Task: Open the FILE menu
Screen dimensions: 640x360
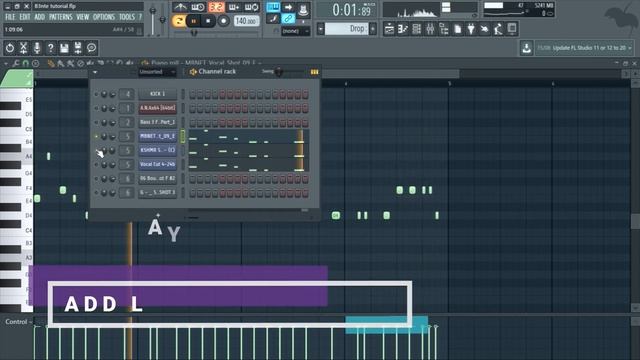Action: [10, 17]
